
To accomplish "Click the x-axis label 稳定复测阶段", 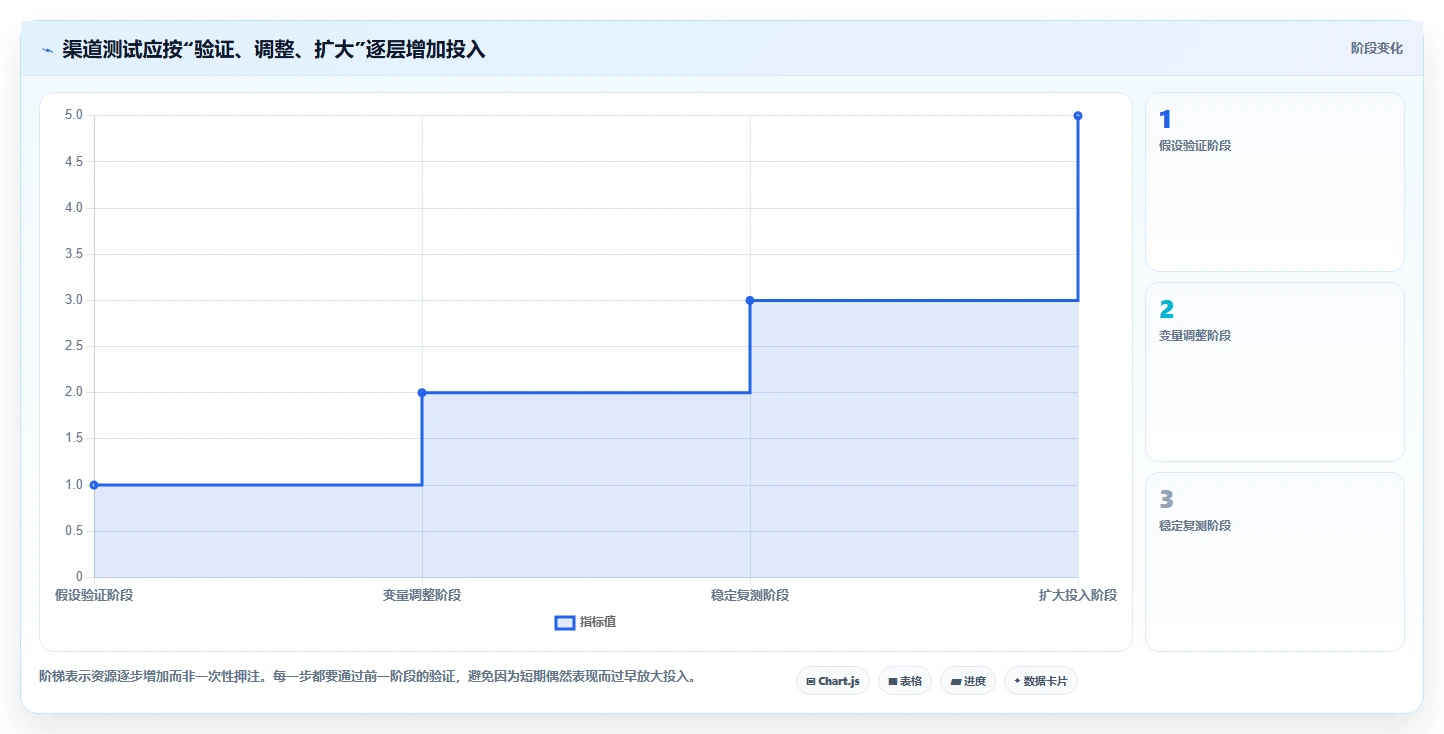I will pyautogui.click(x=750, y=595).
